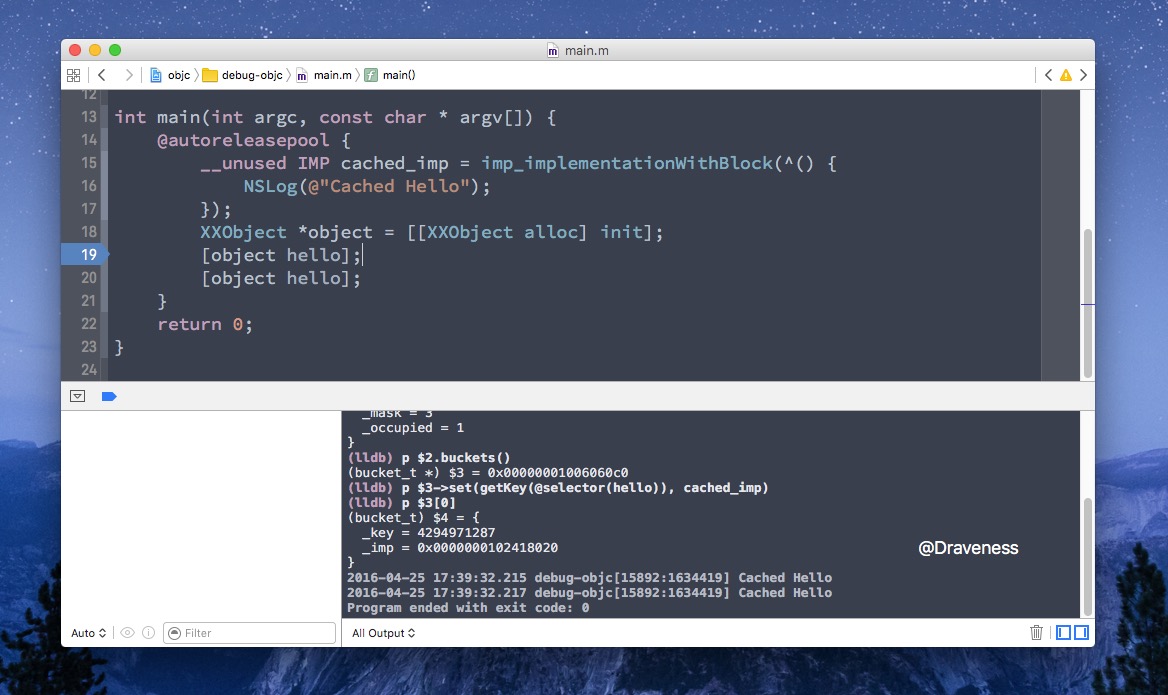Viewport: 1168px width, 695px height.
Task: Open the related items grid menu
Action: point(73,75)
